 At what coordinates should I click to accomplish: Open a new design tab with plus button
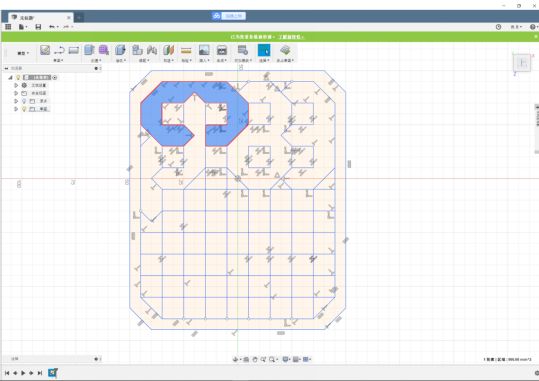pos(79,17)
